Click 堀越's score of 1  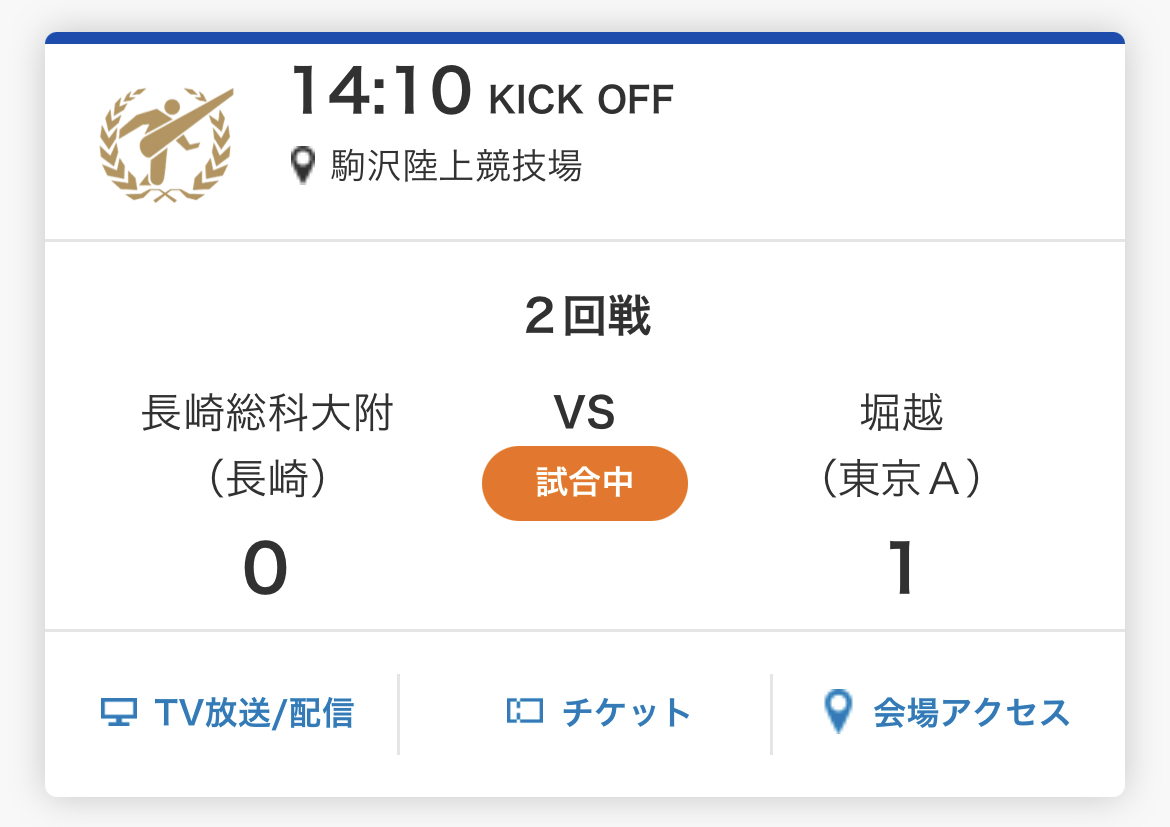click(x=902, y=570)
